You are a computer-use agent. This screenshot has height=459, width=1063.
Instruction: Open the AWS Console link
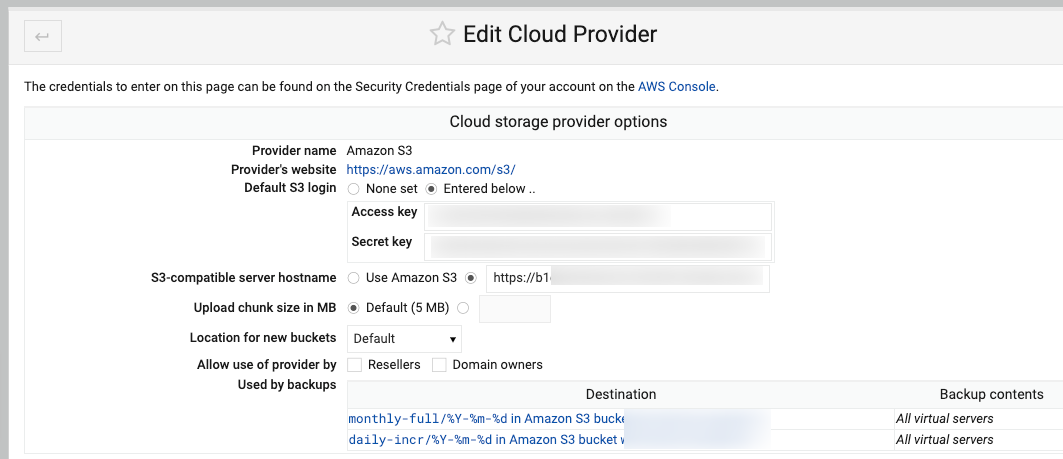[677, 86]
